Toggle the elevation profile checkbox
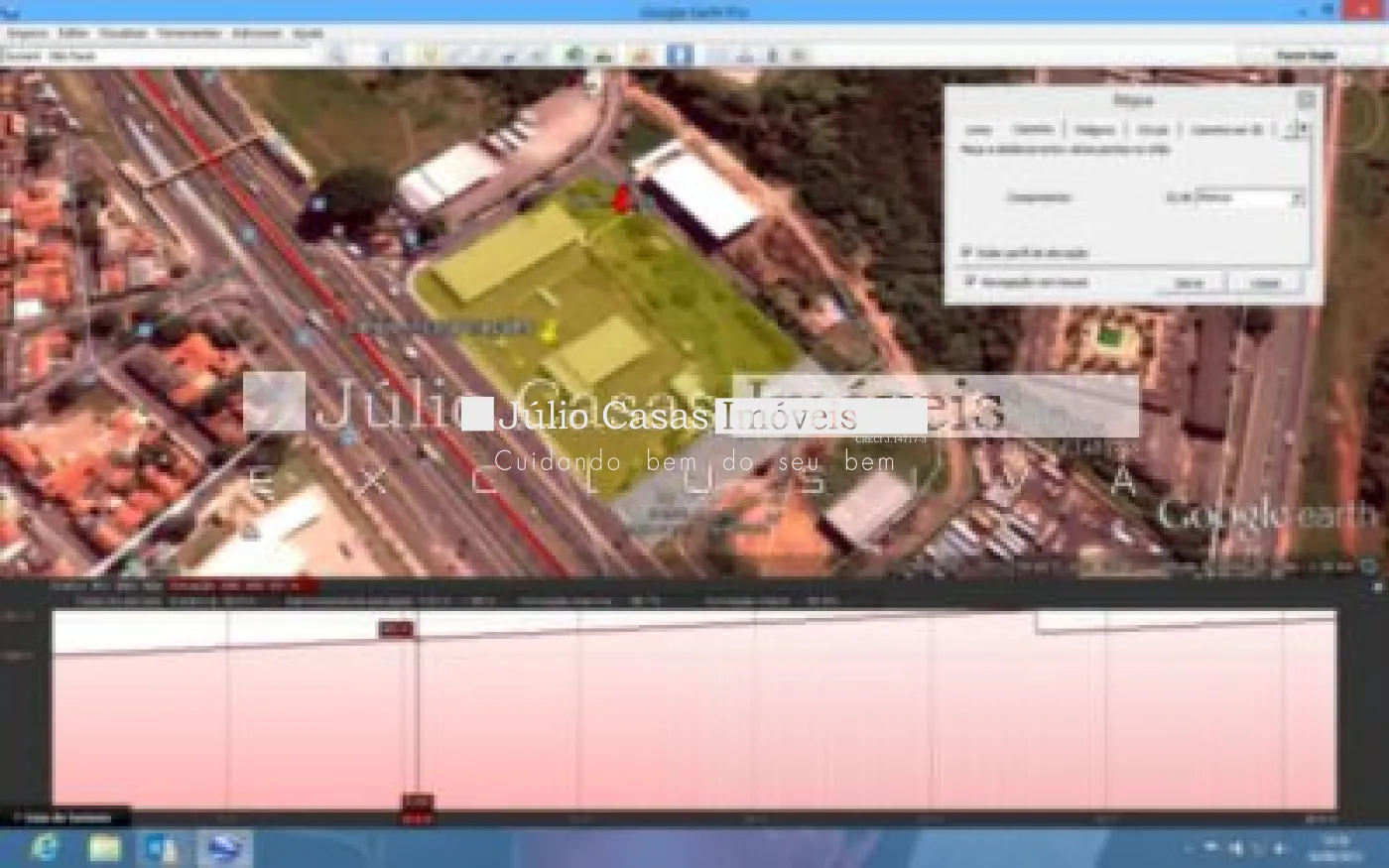 [967, 253]
